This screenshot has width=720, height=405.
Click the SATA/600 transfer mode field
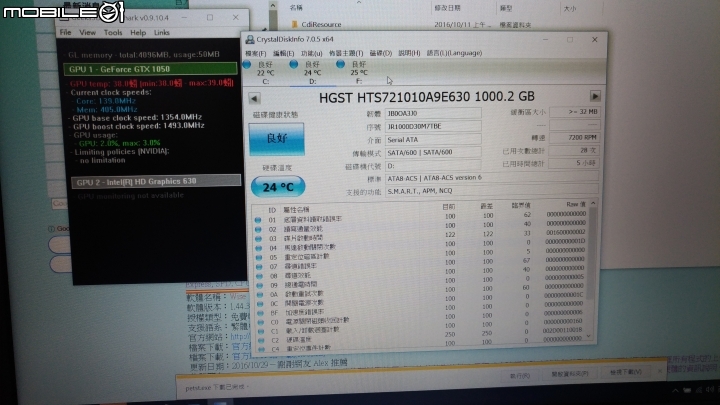(433, 152)
